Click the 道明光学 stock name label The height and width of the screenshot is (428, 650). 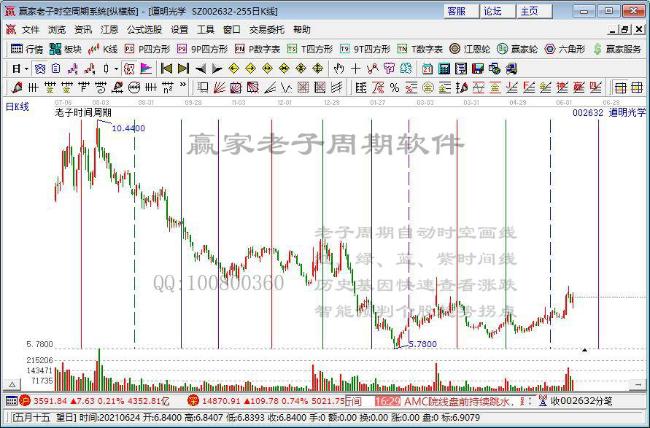click(627, 112)
